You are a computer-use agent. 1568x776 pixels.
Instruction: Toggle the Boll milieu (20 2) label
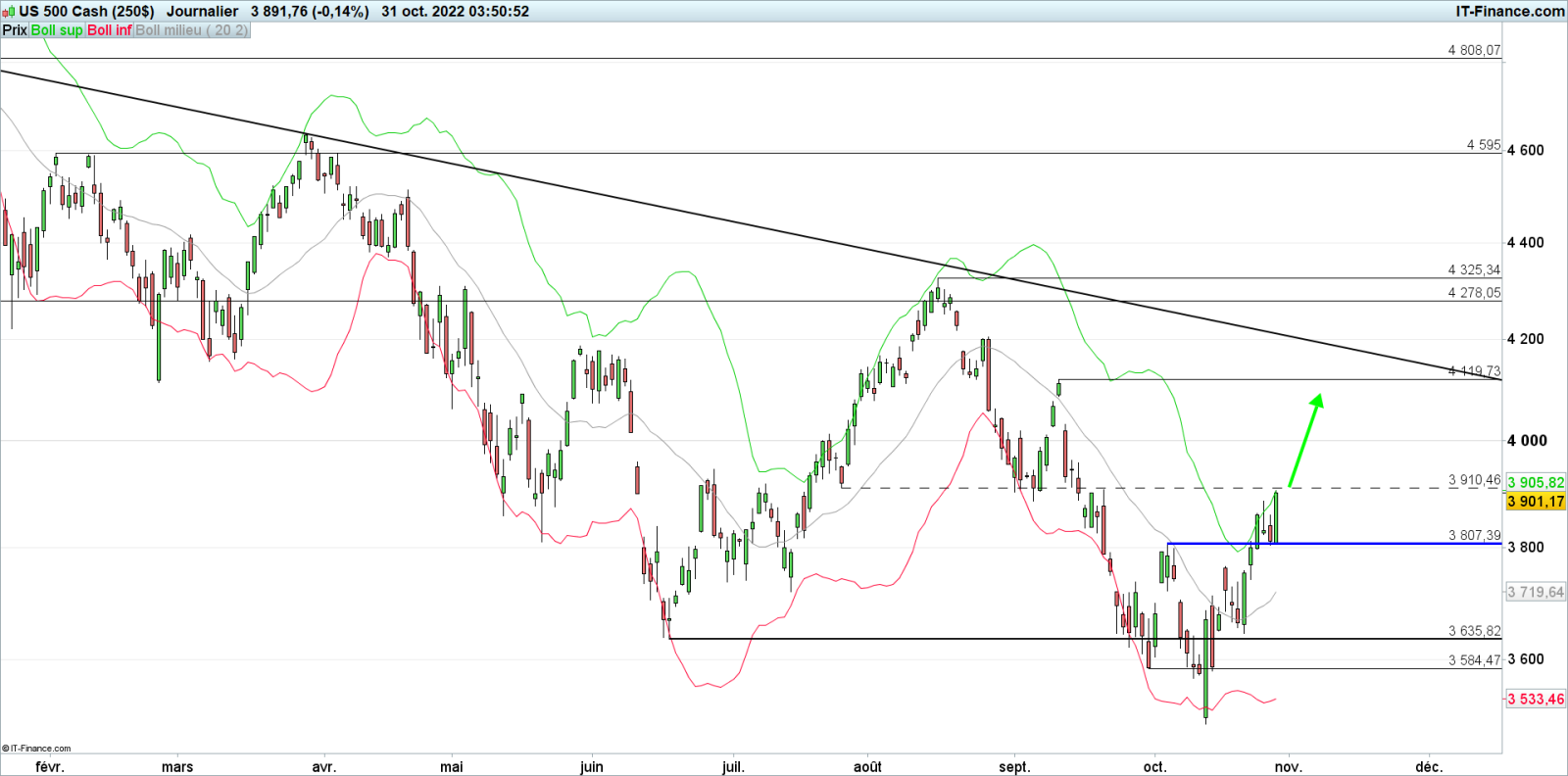pos(191,30)
